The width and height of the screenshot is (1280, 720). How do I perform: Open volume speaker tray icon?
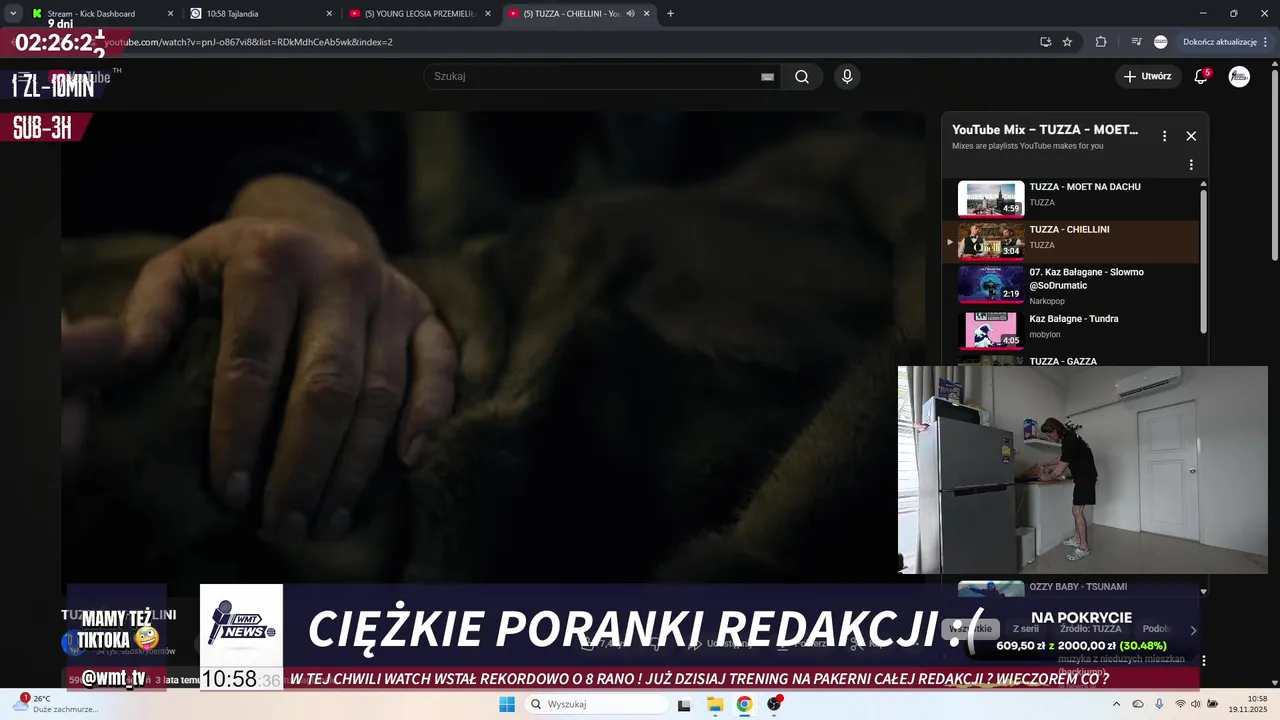point(1196,704)
